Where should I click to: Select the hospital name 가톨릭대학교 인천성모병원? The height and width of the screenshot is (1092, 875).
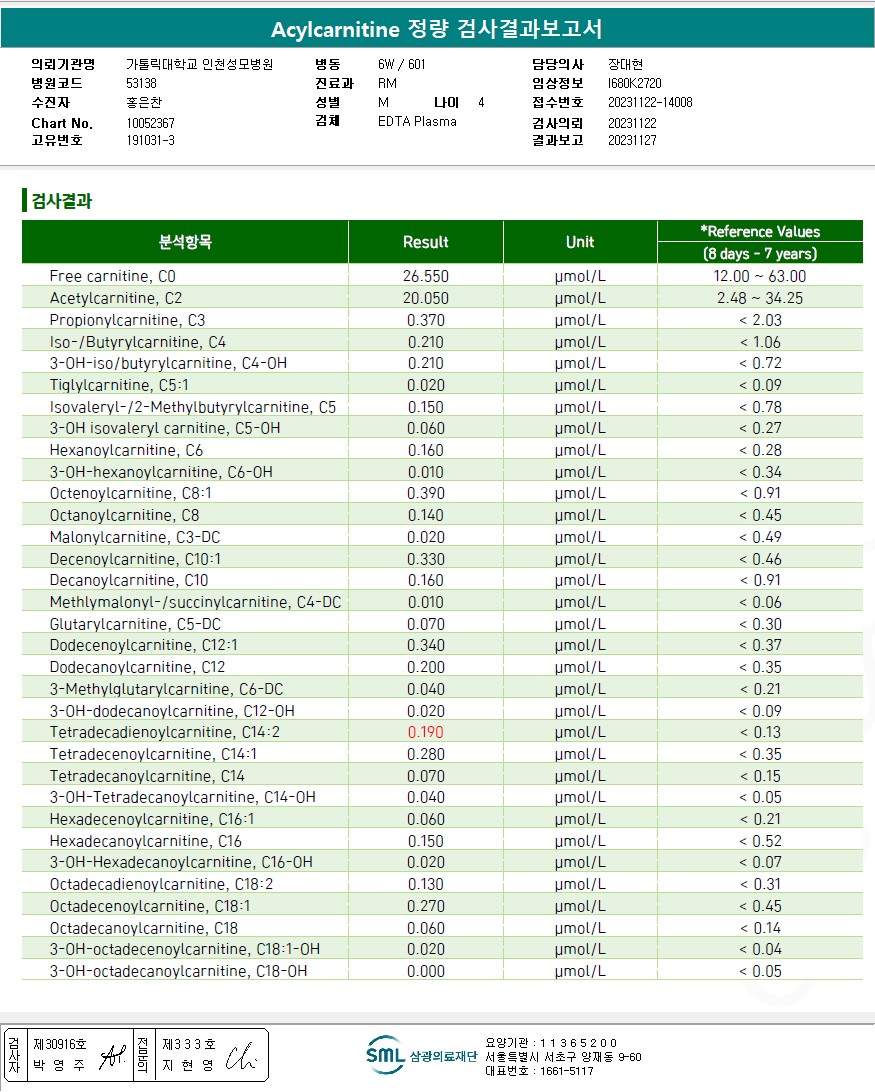(200, 64)
